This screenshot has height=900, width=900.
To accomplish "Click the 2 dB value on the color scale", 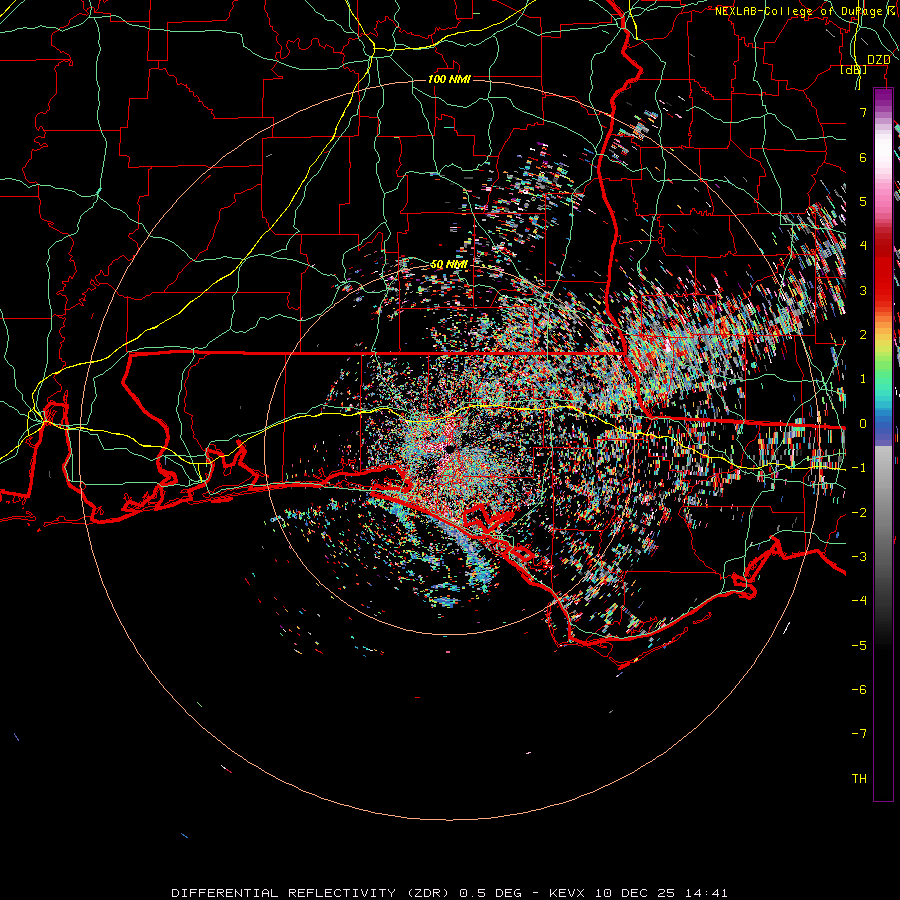I will click(x=863, y=335).
